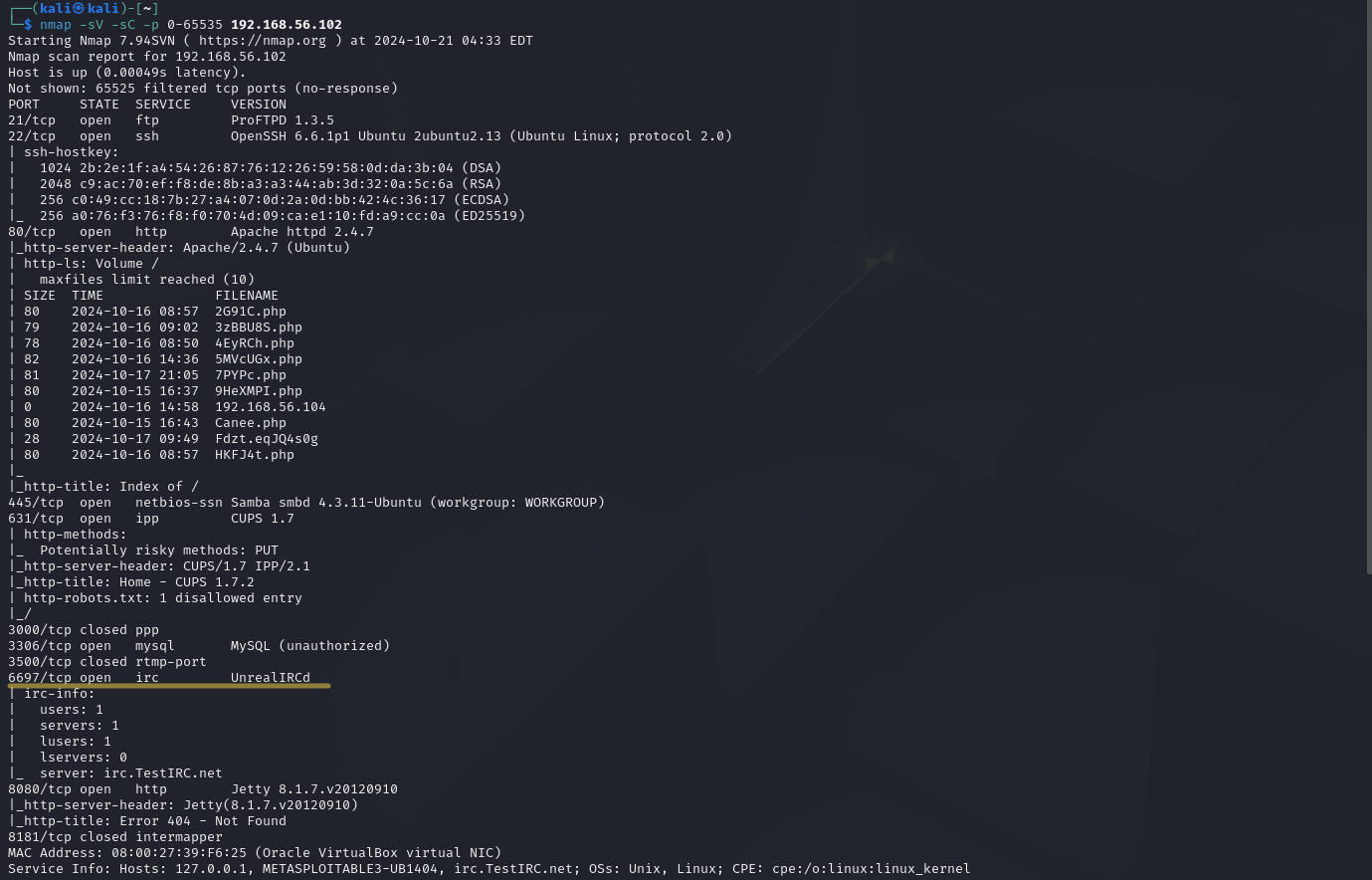Click the ProFTPD 1.3.5 version text
Image resolution: width=1372 pixels, height=880 pixels.
pyautogui.click(x=283, y=120)
